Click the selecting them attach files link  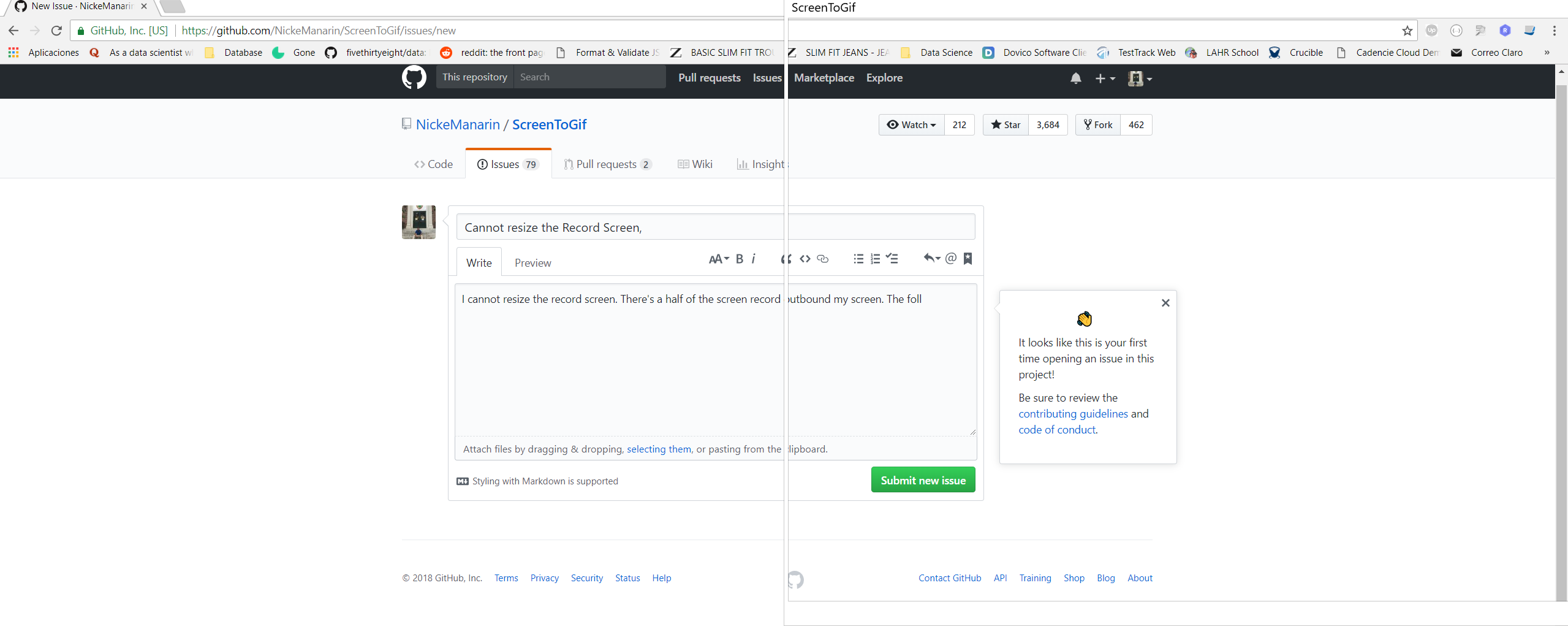click(x=659, y=449)
